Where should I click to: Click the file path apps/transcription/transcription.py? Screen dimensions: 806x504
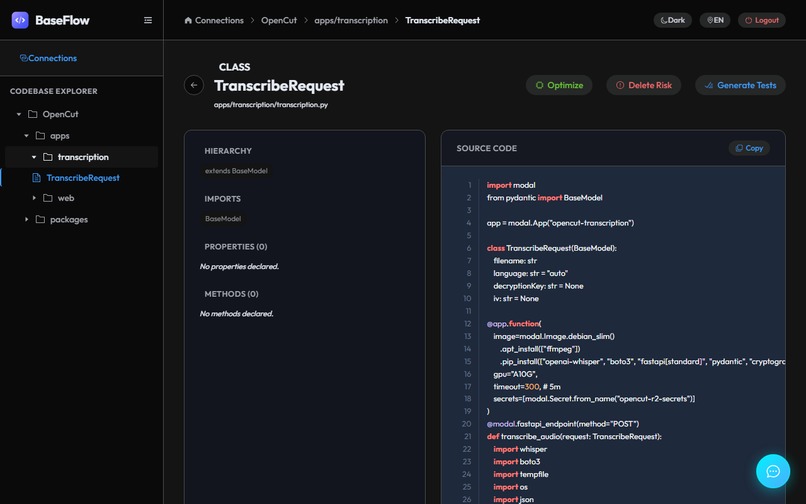(x=271, y=105)
